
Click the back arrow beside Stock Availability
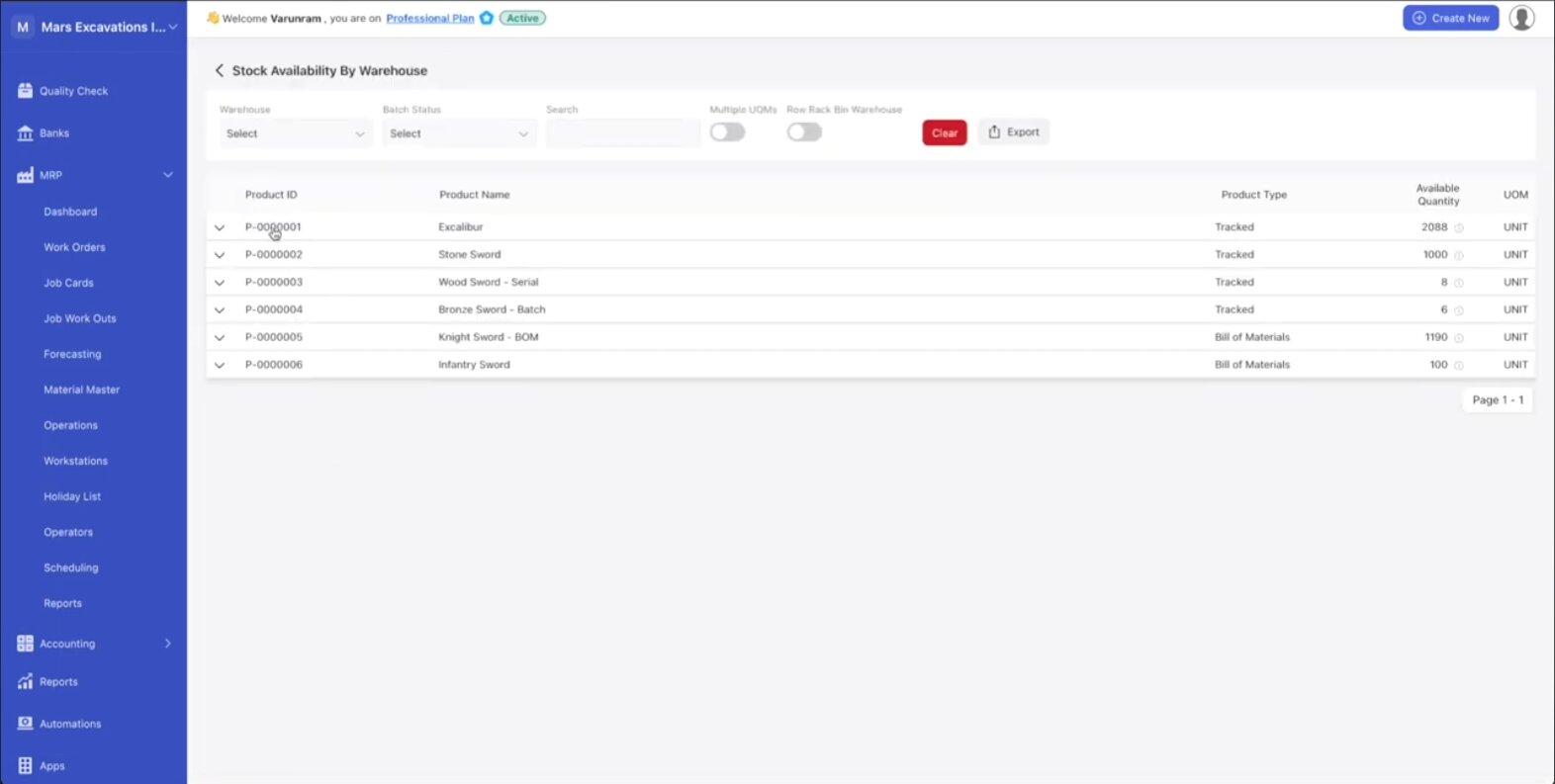(x=220, y=70)
